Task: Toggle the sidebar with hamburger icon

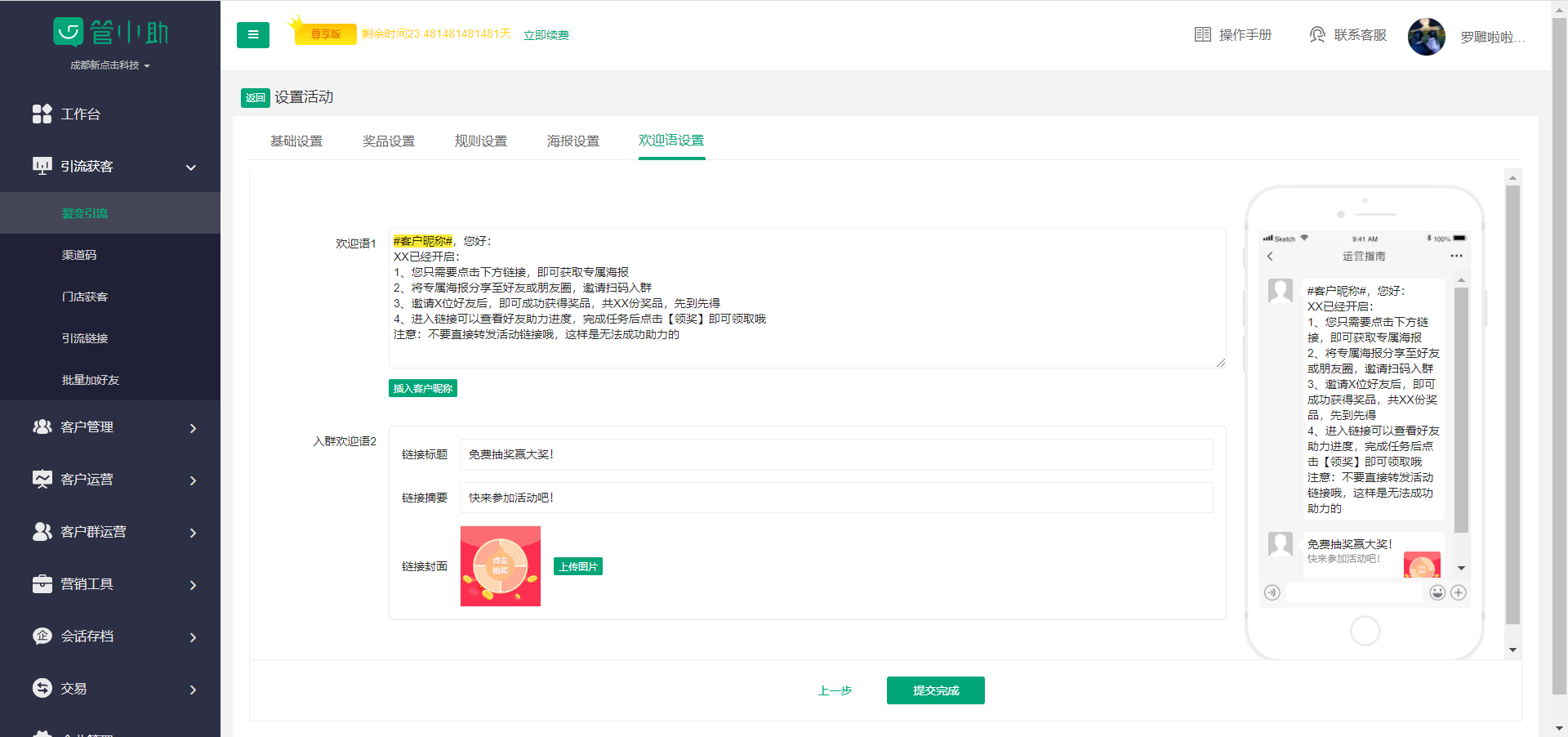Action: pyautogui.click(x=252, y=35)
